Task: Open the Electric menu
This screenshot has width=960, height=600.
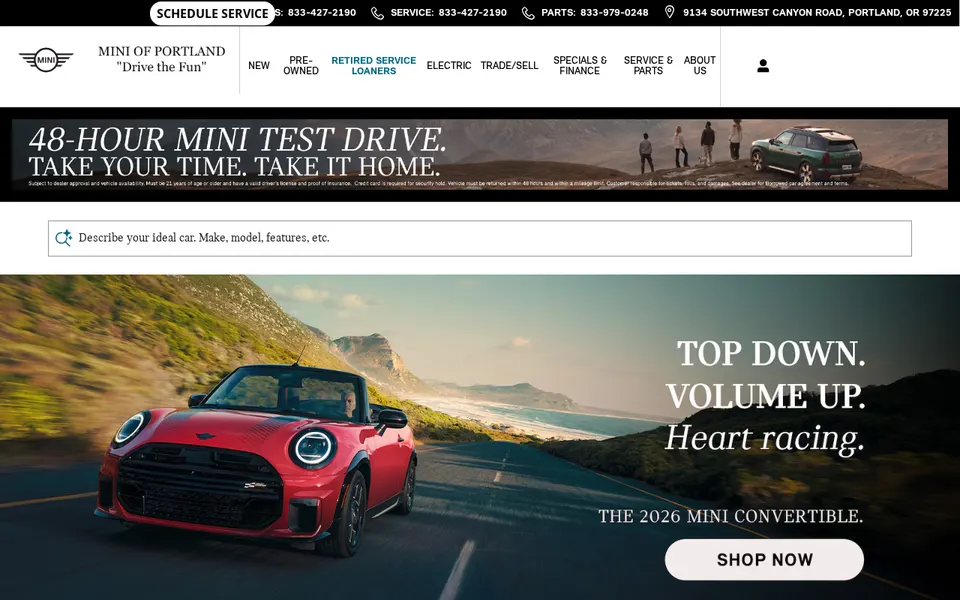Action: pyautogui.click(x=449, y=66)
